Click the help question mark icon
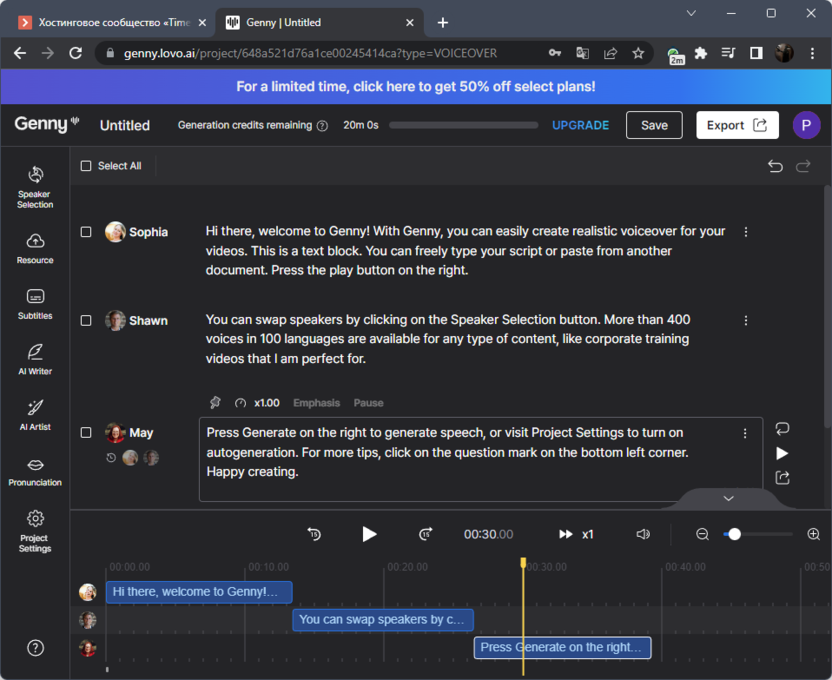Viewport: 832px width, 680px height. pyautogui.click(x=35, y=647)
